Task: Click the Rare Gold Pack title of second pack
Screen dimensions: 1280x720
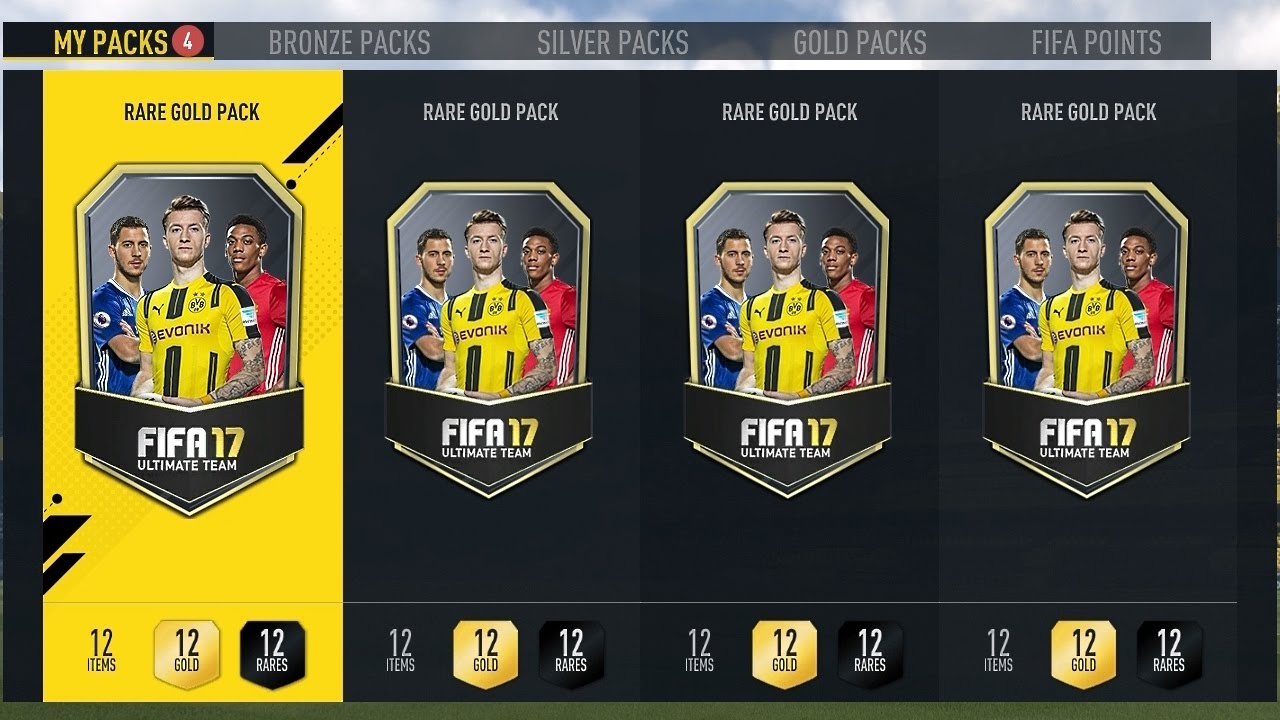Action: (490, 112)
